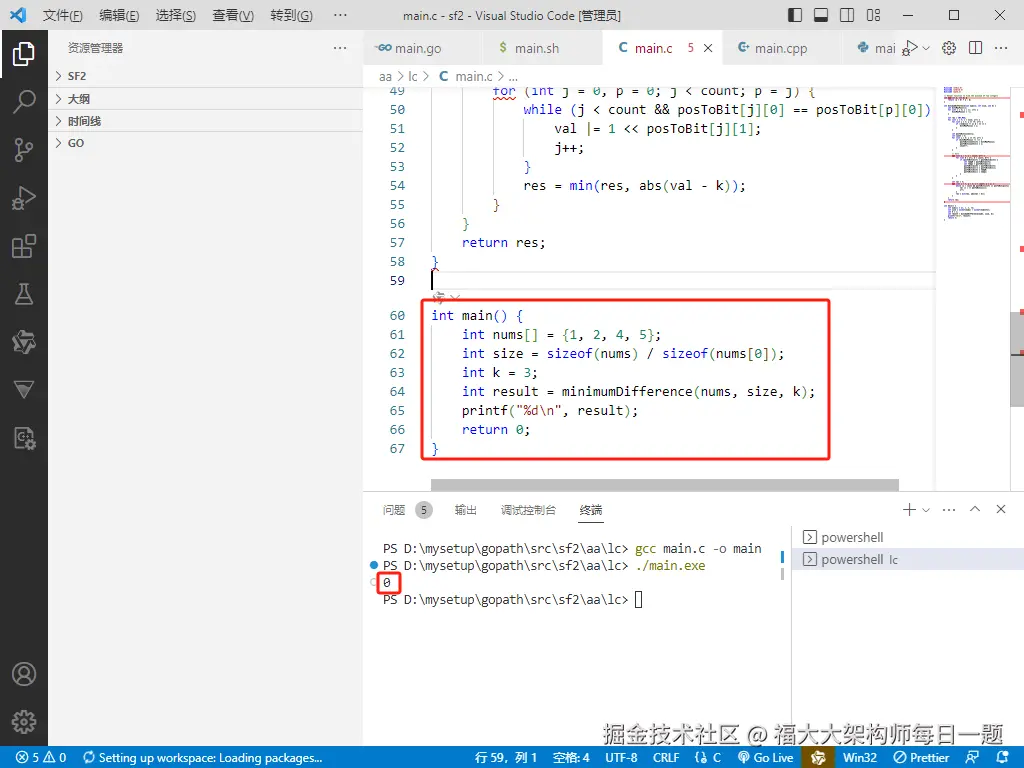Open the Extensions view
This screenshot has width=1024, height=768.
[x=24, y=246]
